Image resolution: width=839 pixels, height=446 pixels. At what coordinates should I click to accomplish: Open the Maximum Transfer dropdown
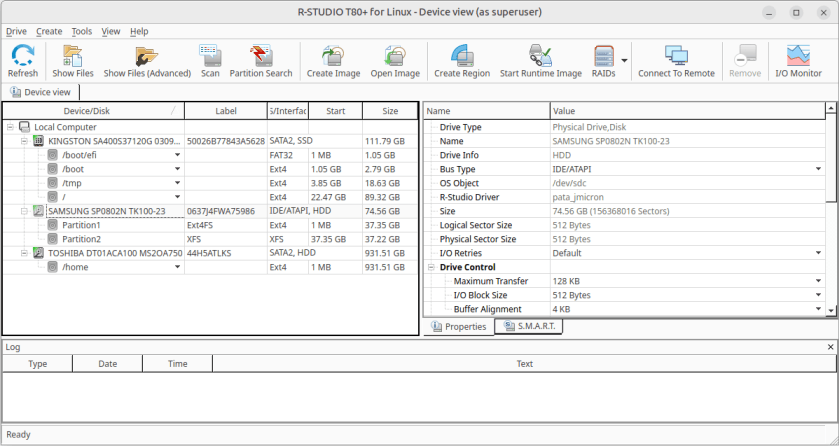coord(818,281)
